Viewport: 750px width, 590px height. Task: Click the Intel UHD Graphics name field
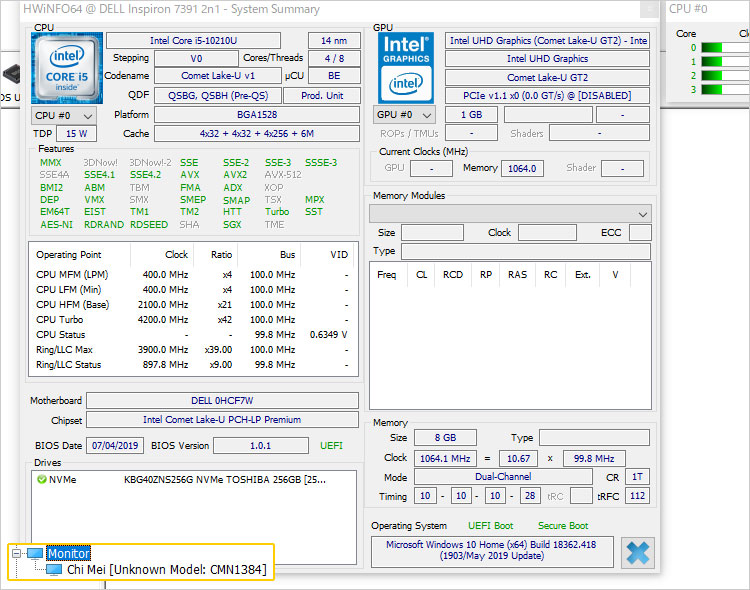tap(547, 59)
